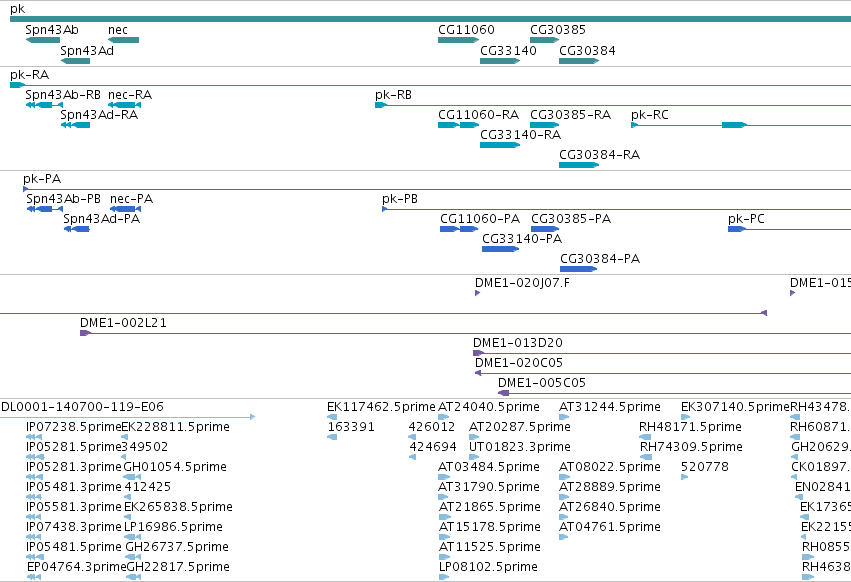
Task: Select the CG11060-RA transcript label
Action: 478,115
